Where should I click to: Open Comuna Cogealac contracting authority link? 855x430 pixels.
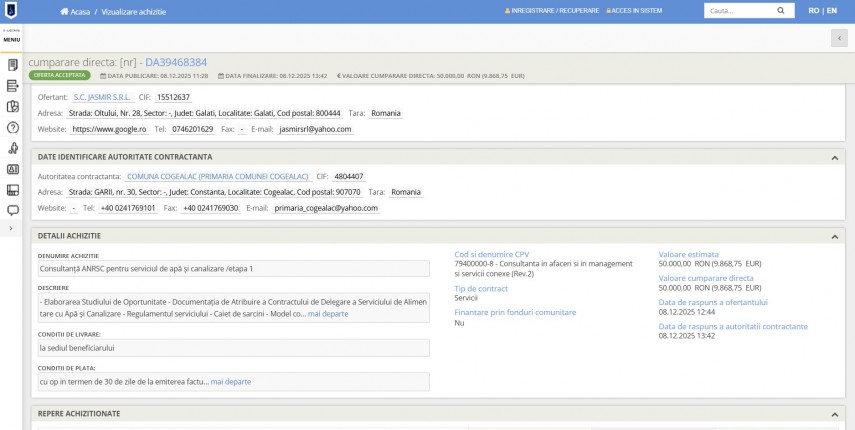click(218, 176)
